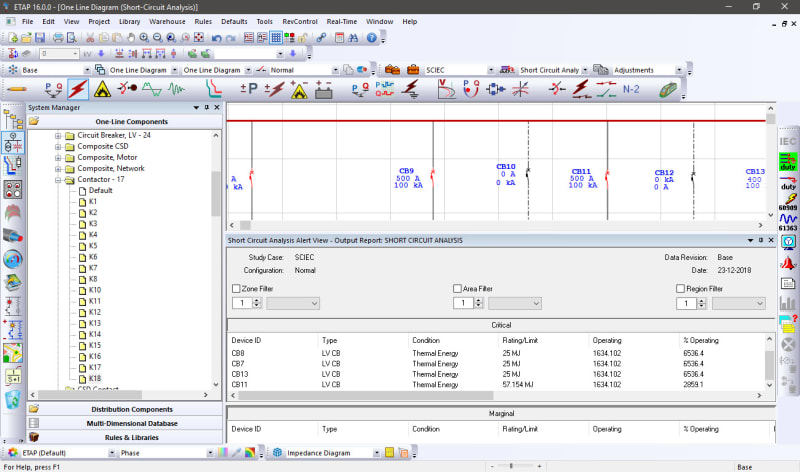The height and width of the screenshot is (472, 800).
Task: Open the N-2 contingency analysis icon
Action: [631, 89]
